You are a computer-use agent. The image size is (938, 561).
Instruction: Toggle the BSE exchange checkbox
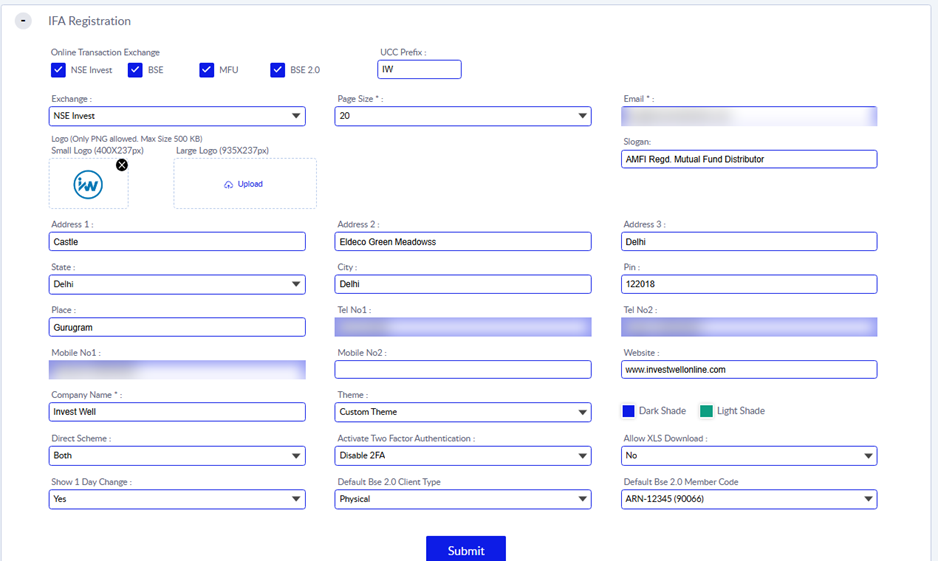135,70
